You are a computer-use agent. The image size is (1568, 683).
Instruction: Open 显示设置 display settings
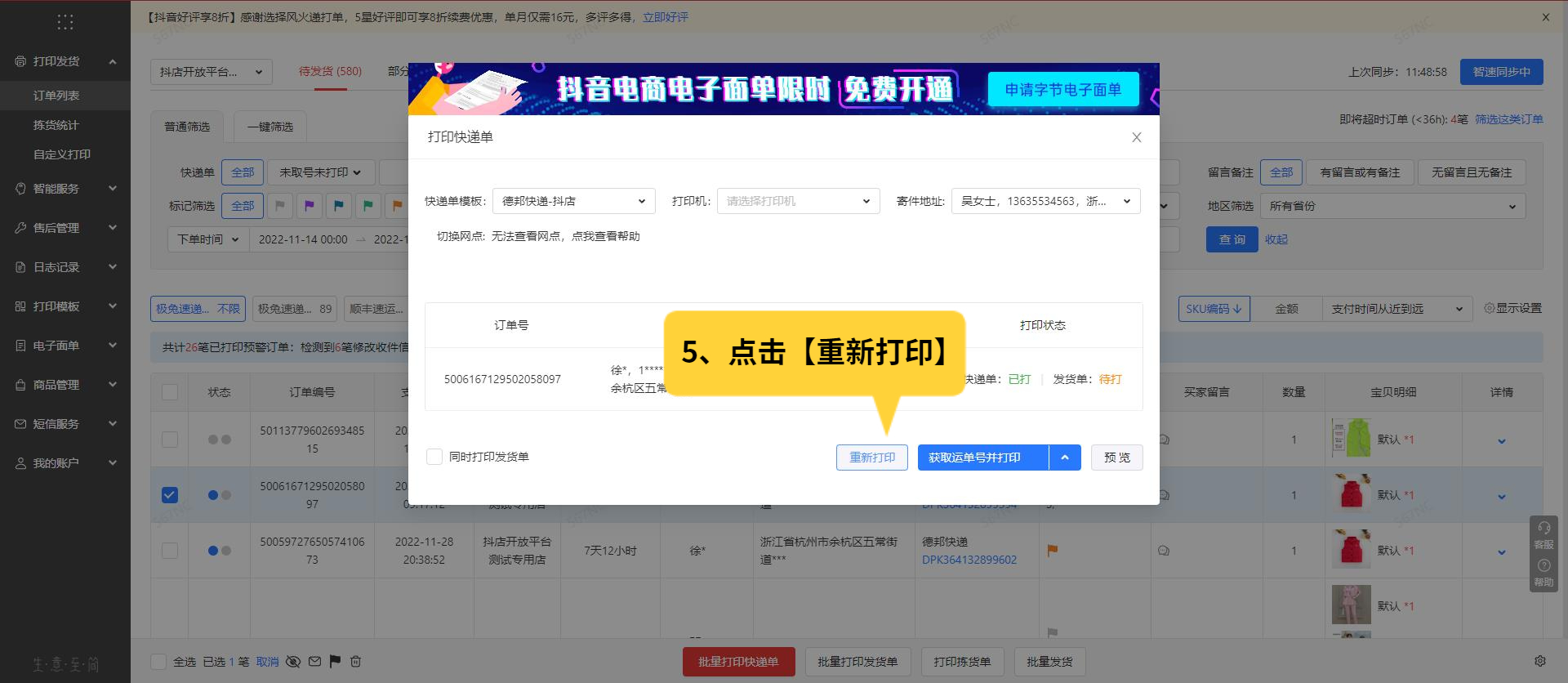point(1512,308)
